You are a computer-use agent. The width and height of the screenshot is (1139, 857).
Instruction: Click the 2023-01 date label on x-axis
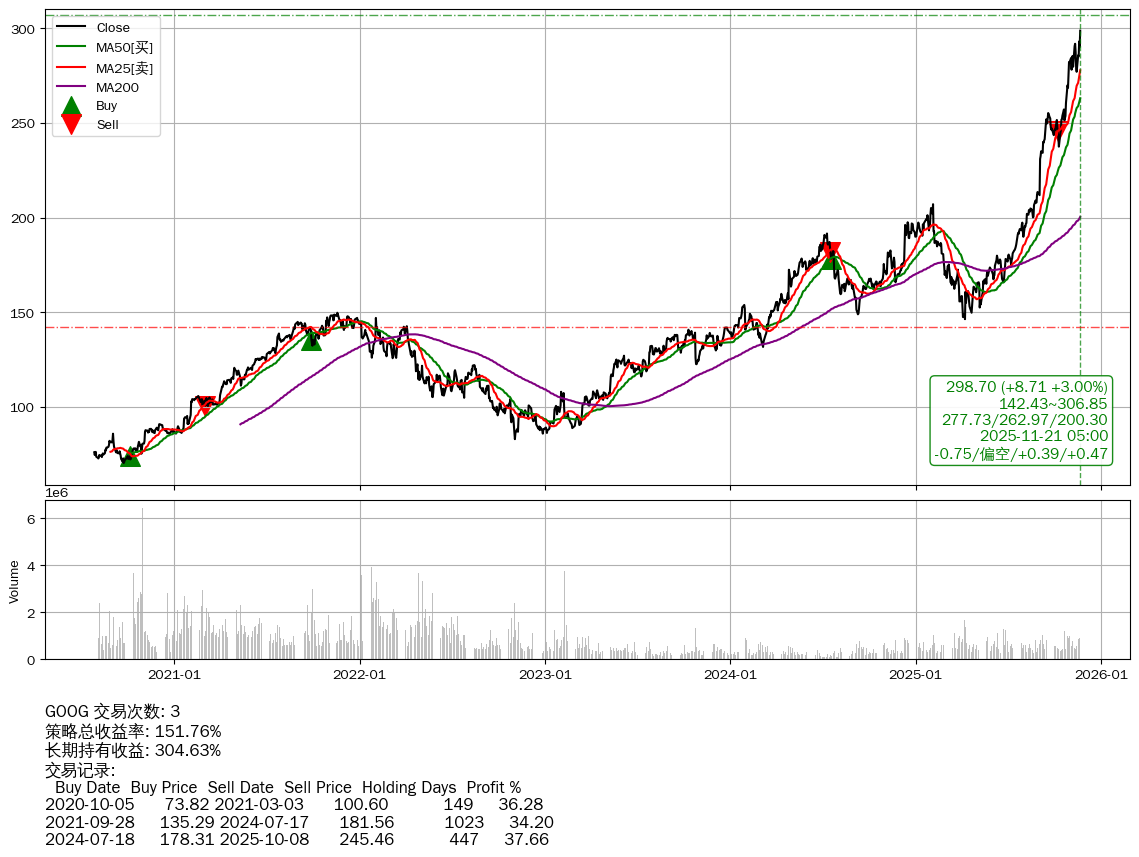click(545, 675)
